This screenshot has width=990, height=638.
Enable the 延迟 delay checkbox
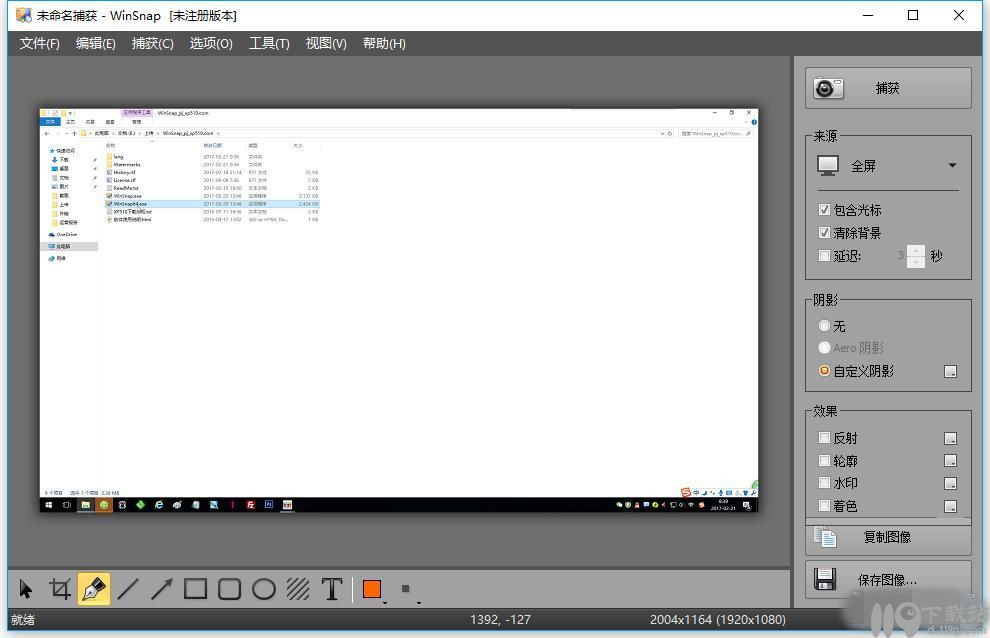click(824, 256)
